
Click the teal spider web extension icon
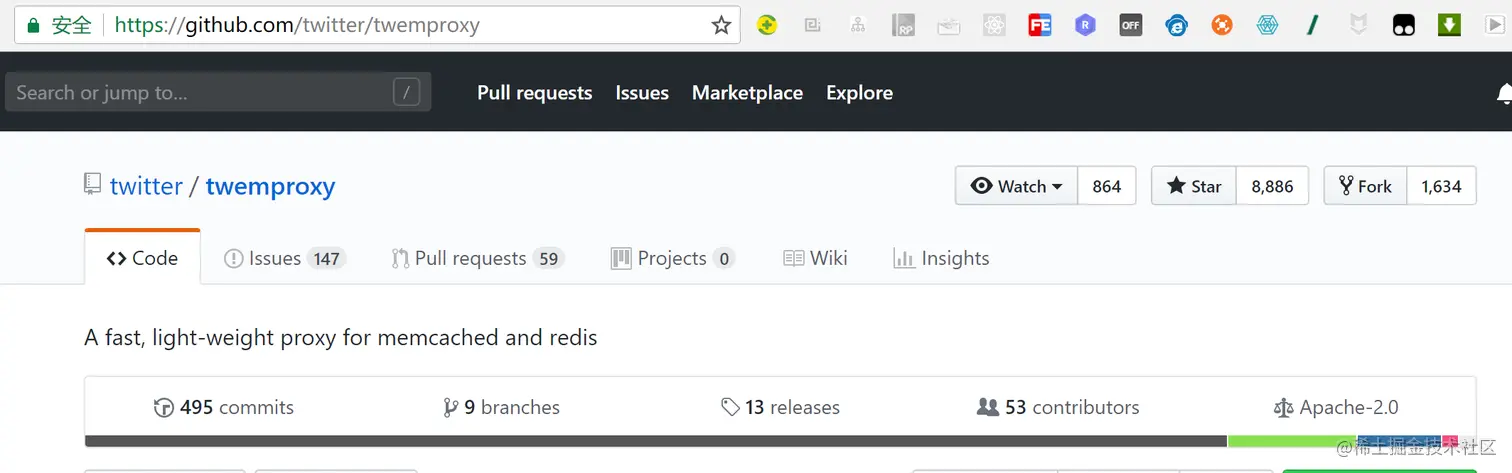[x=1268, y=25]
